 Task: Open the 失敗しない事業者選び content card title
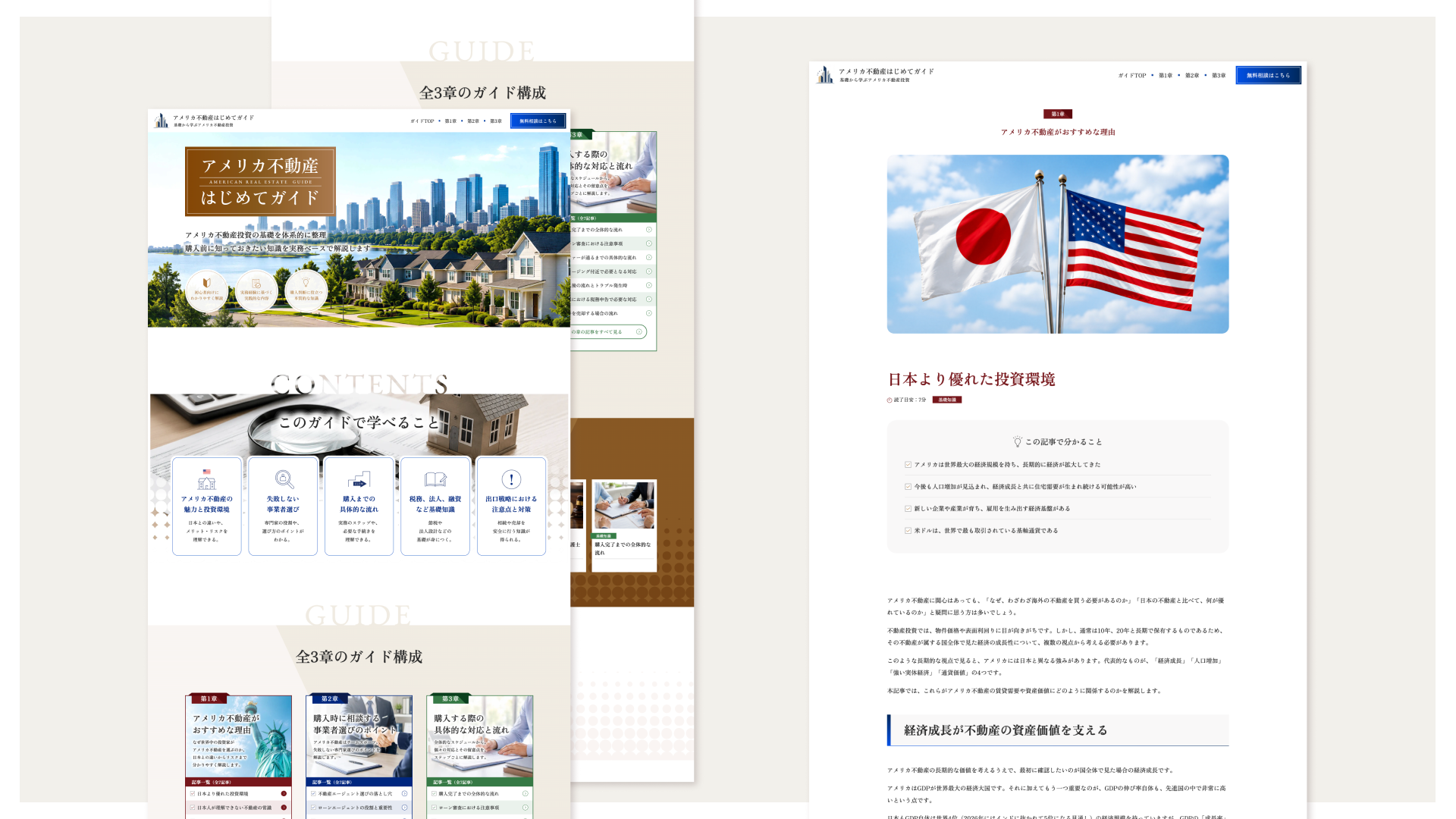click(x=283, y=504)
